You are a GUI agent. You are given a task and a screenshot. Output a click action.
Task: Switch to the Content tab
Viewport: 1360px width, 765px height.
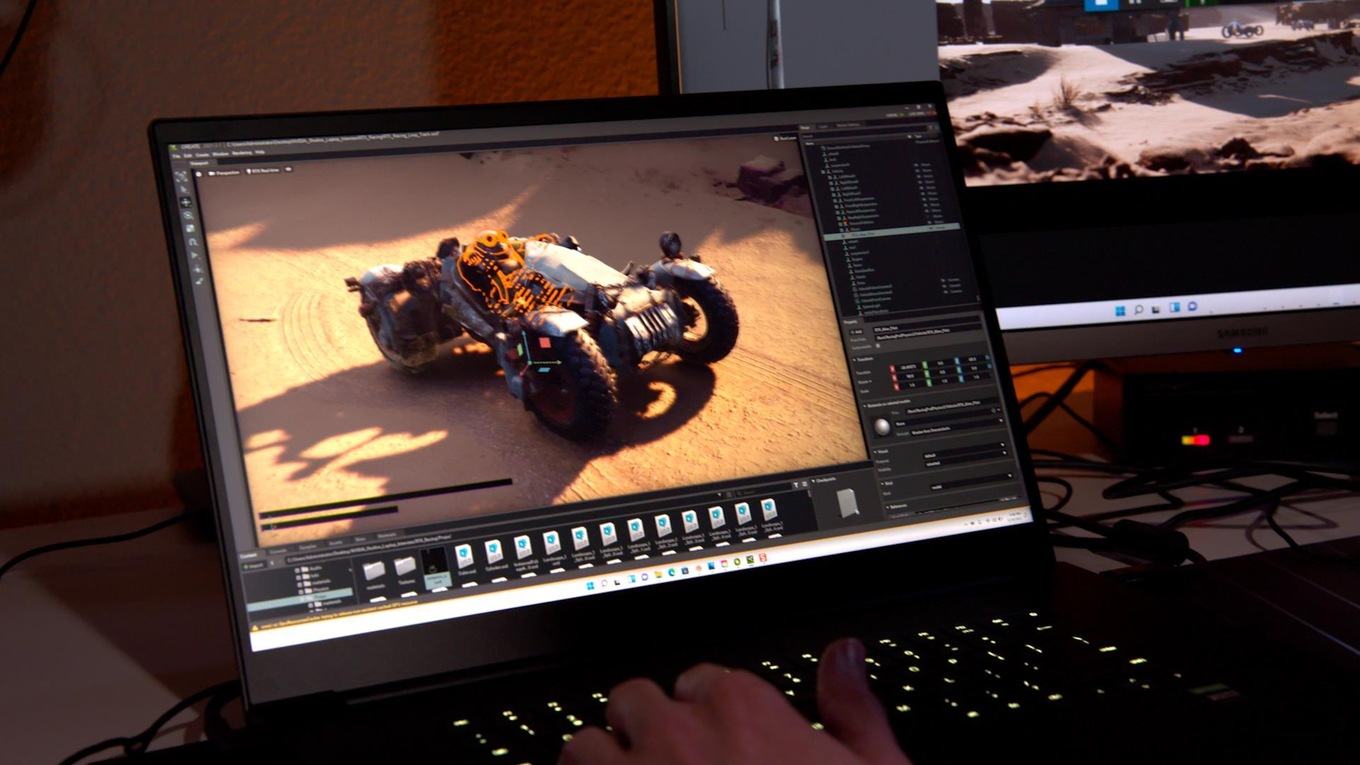tap(249, 556)
